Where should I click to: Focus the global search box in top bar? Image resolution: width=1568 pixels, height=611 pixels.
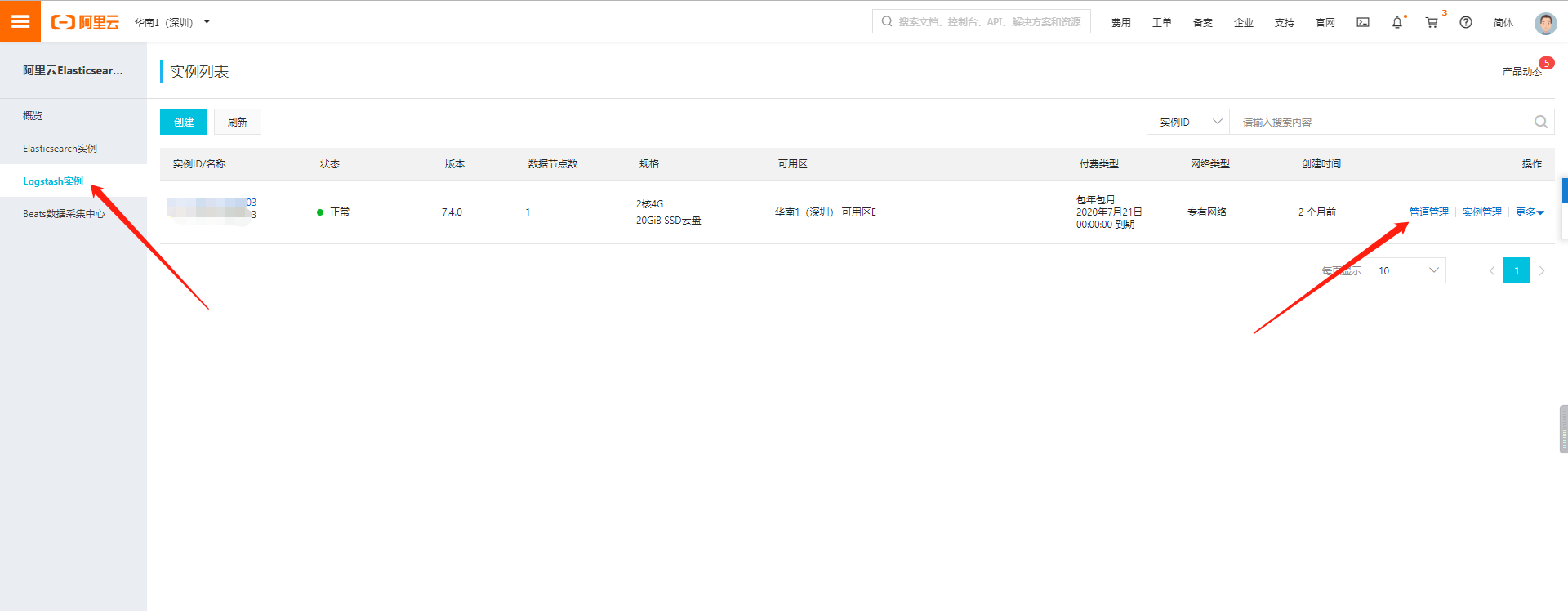(x=982, y=21)
